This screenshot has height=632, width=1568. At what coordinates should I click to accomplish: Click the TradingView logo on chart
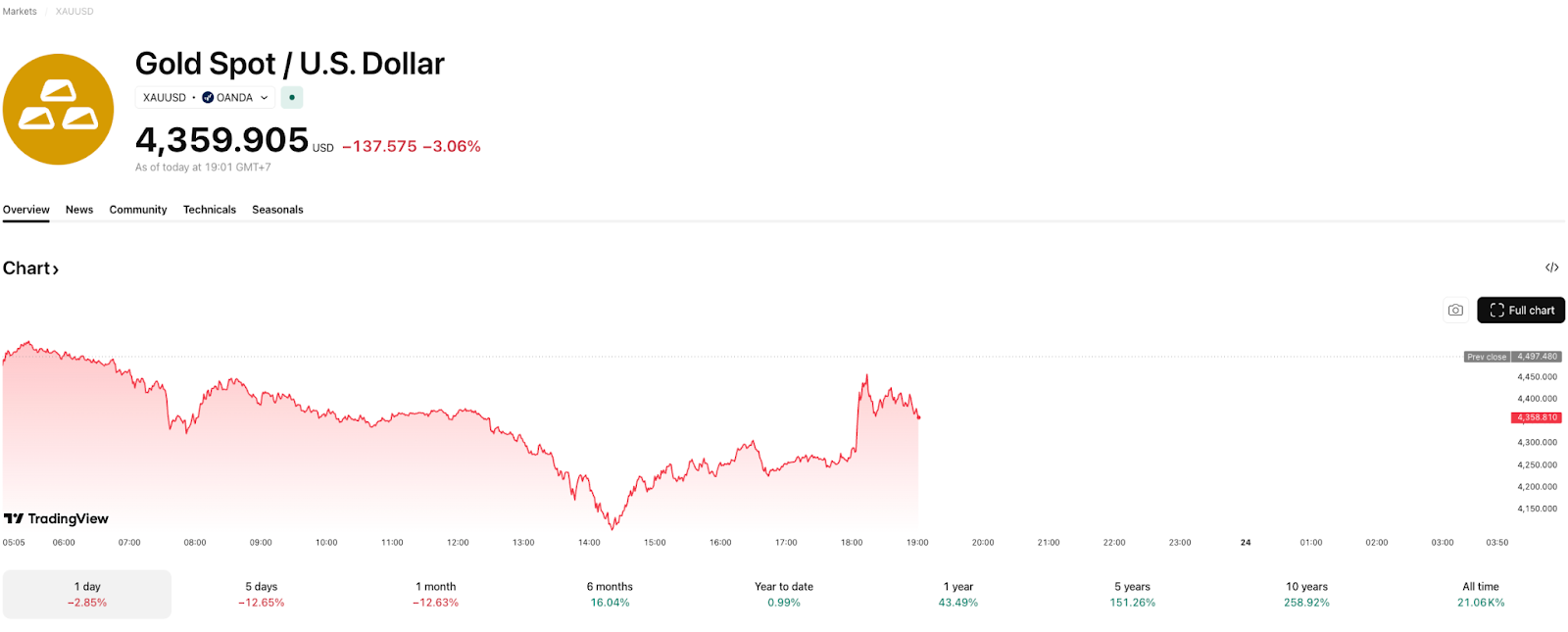point(56,518)
